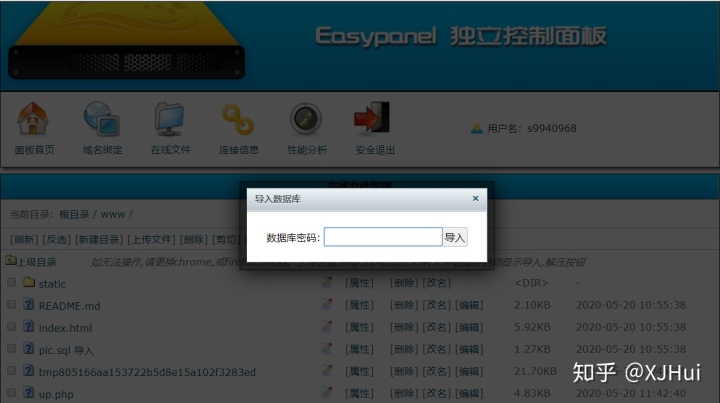Click the pencil icon in README.md row

point(327,304)
